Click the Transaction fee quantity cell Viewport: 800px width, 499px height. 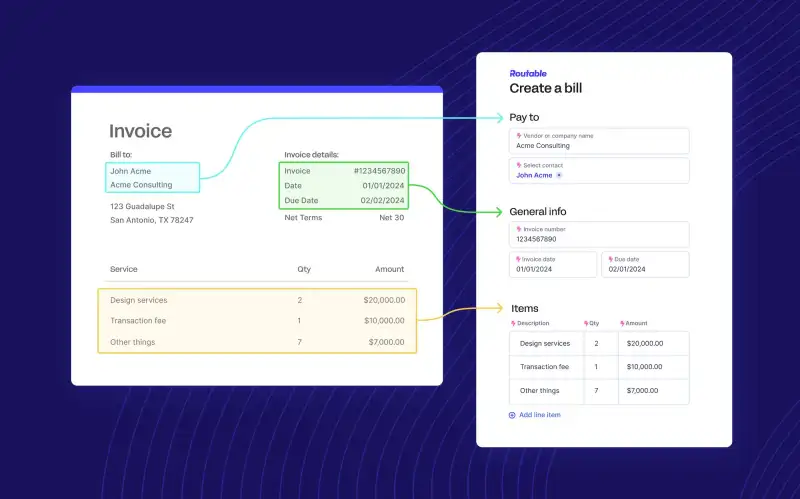[597, 367]
